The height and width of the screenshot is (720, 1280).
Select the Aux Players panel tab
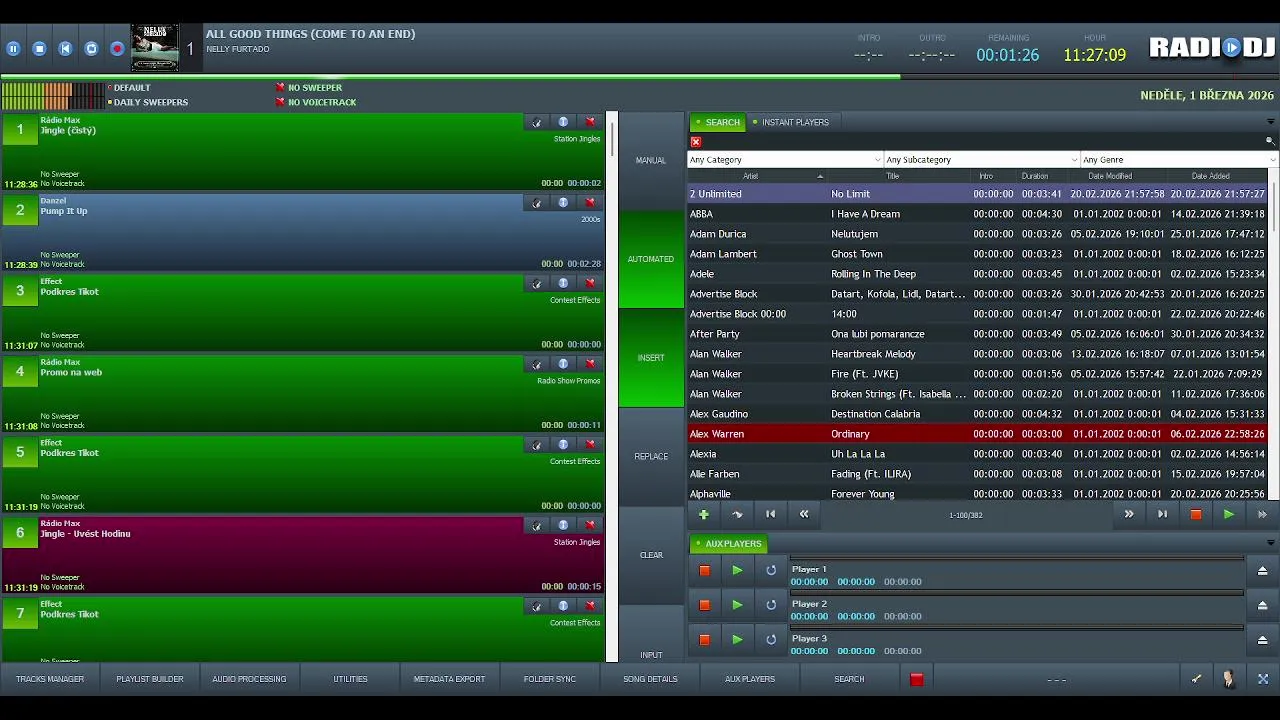(x=728, y=544)
